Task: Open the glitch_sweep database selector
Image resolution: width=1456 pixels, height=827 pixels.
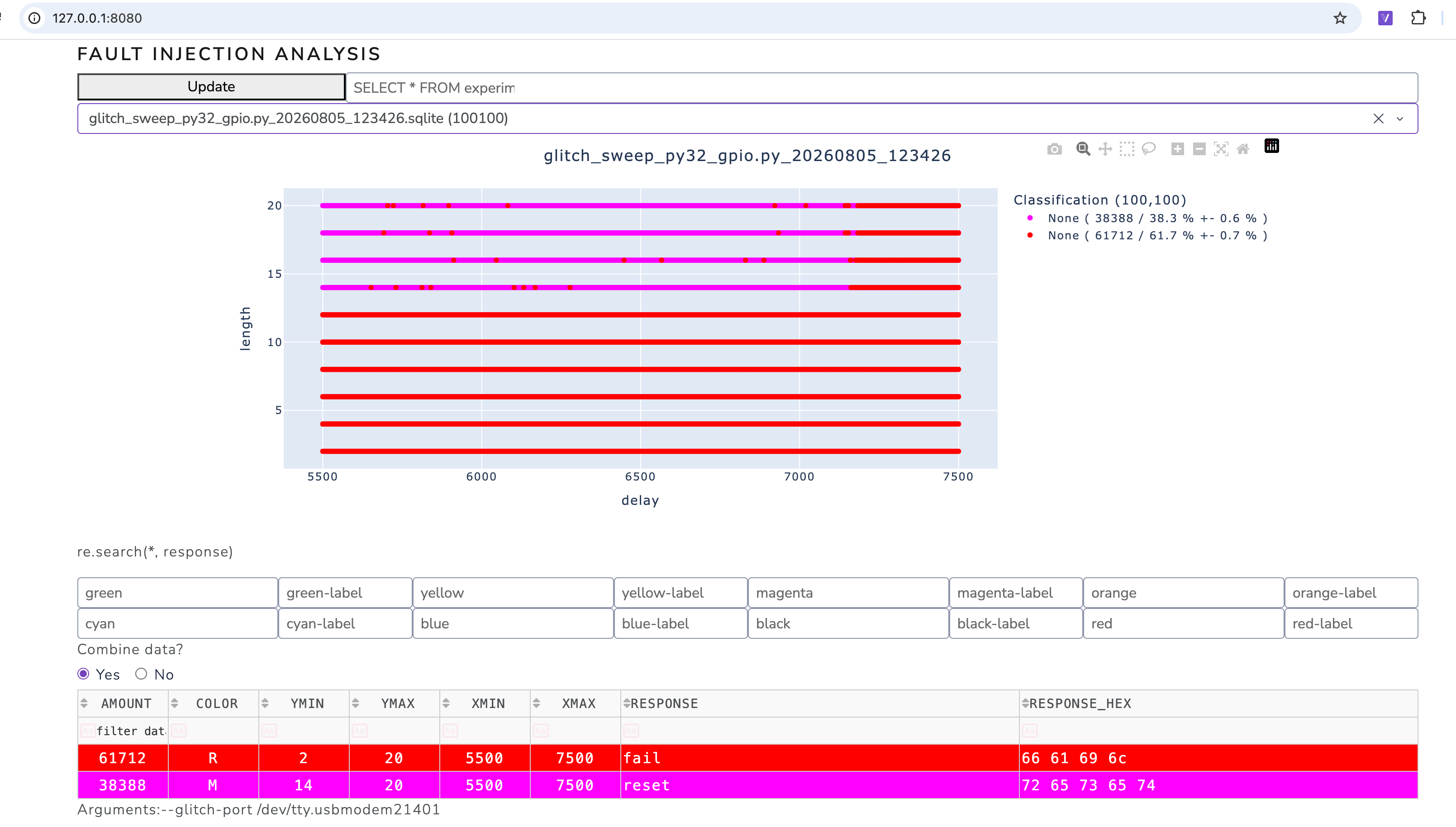Action: (x=747, y=118)
